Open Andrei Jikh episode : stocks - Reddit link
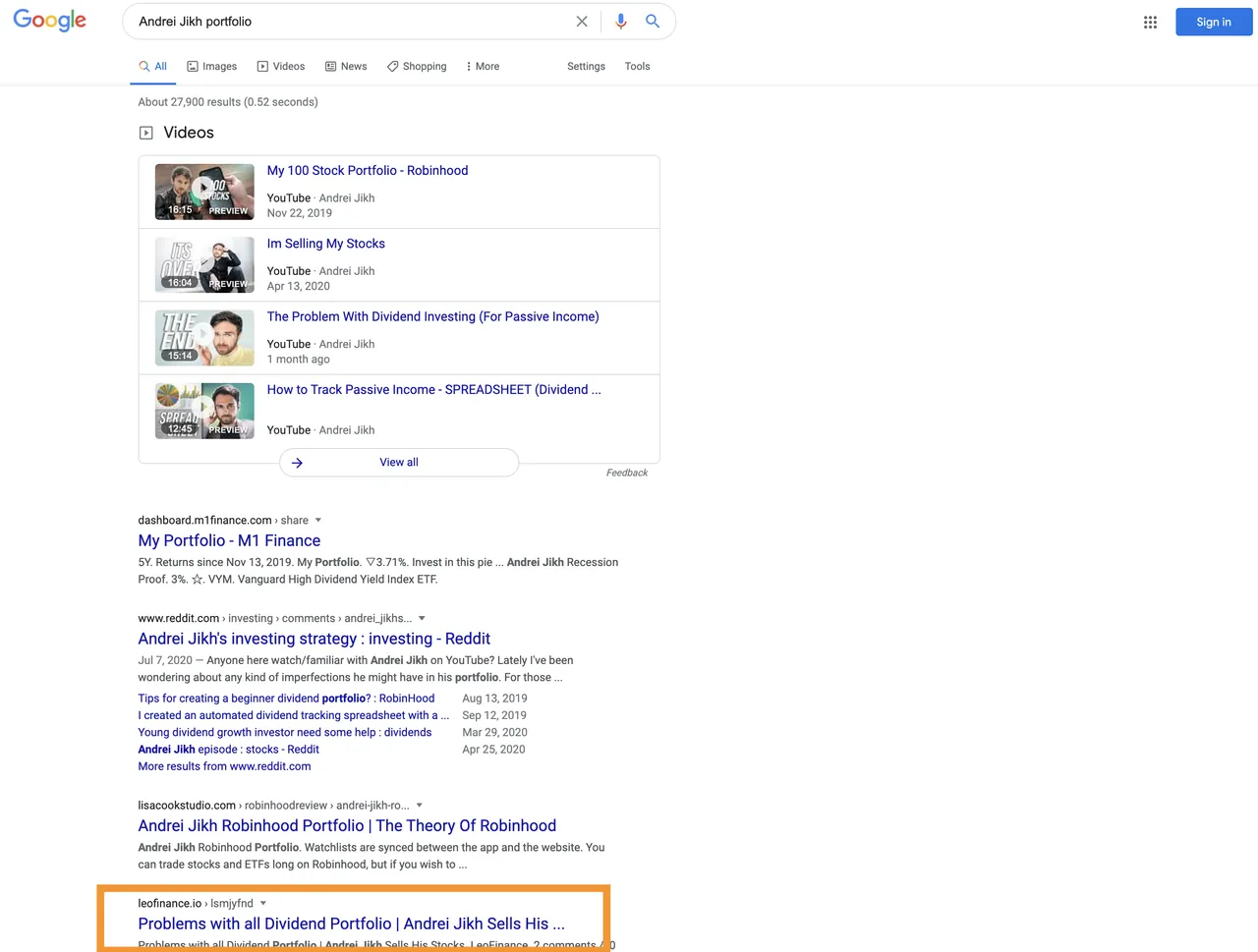This screenshot has width=1258, height=952. point(228,749)
